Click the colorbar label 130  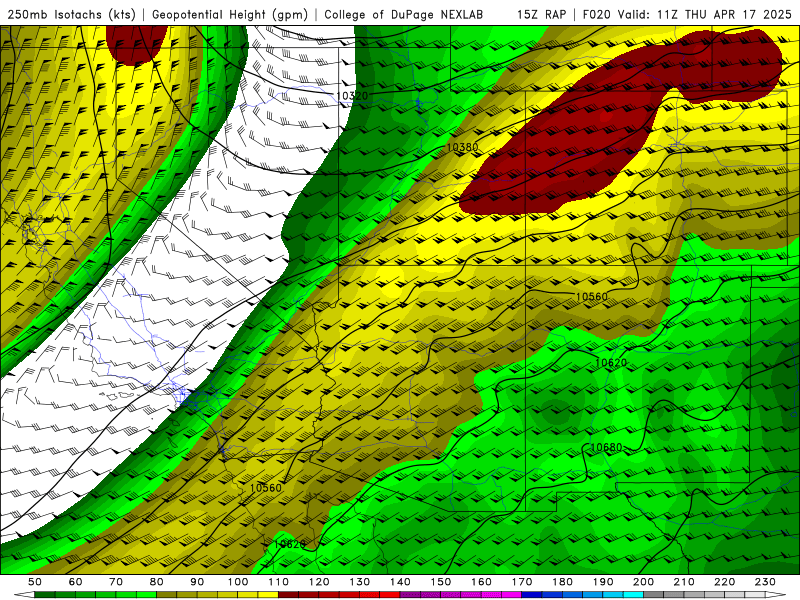point(360,582)
